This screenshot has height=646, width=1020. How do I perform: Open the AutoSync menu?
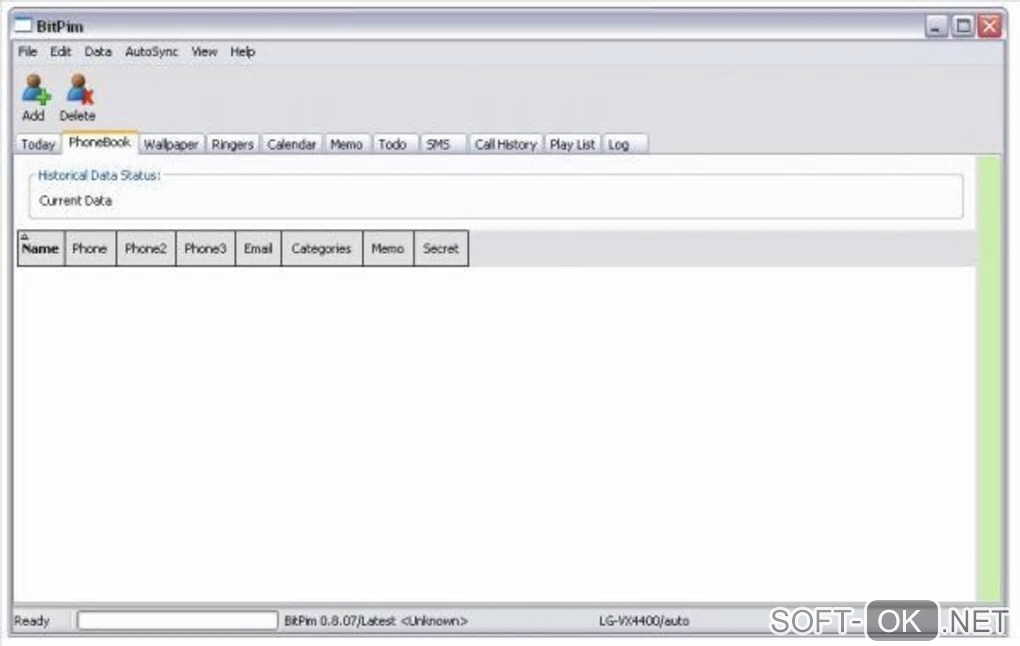click(152, 51)
